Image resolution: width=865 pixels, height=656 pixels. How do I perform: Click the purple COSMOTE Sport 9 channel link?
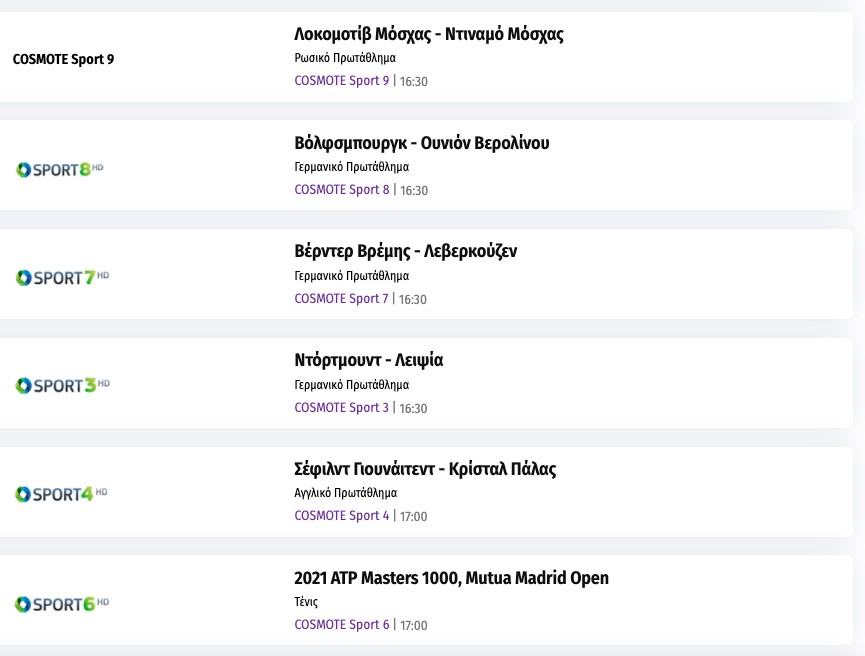click(342, 81)
